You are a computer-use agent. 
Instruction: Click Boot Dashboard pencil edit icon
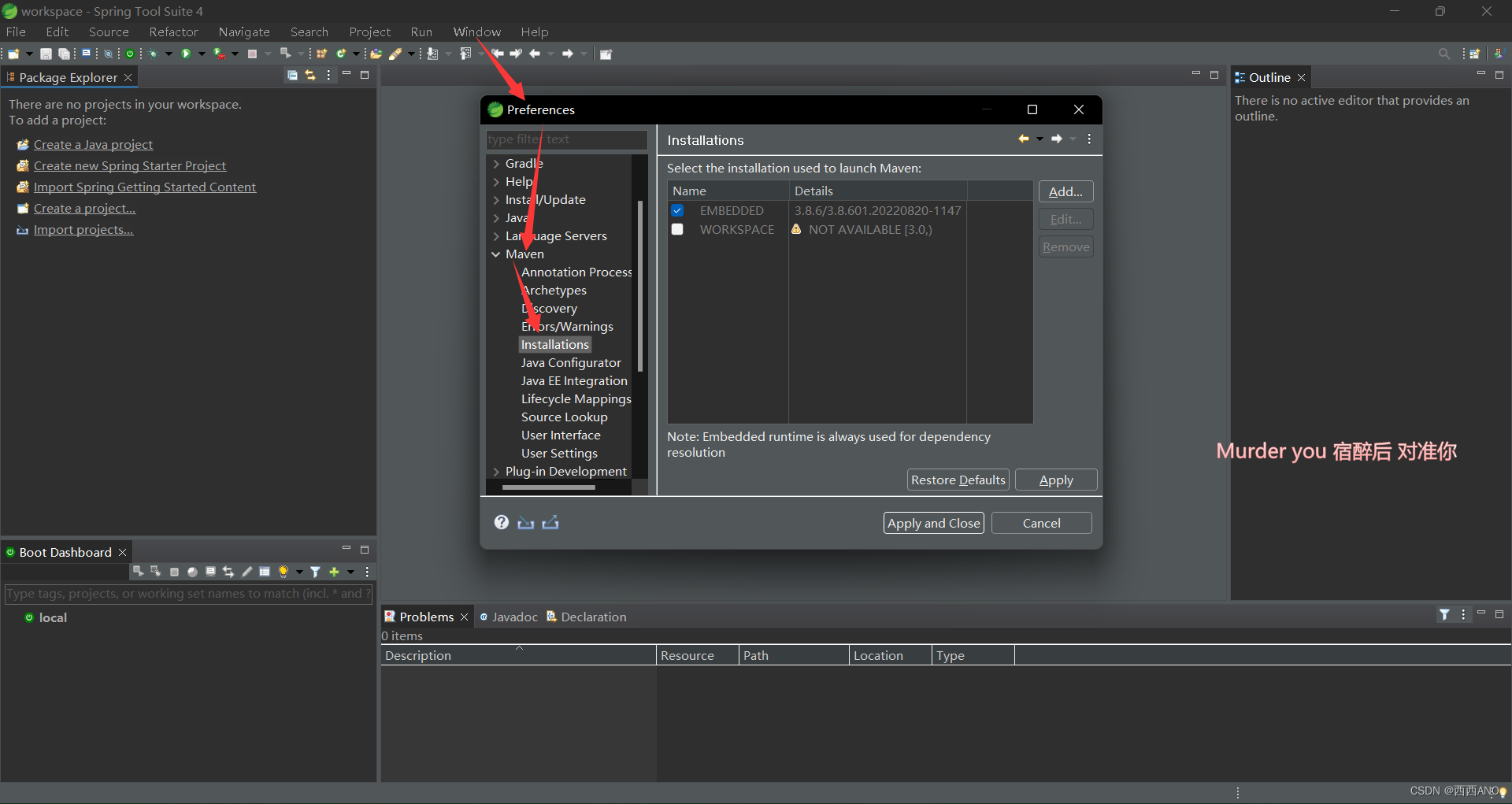246,572
